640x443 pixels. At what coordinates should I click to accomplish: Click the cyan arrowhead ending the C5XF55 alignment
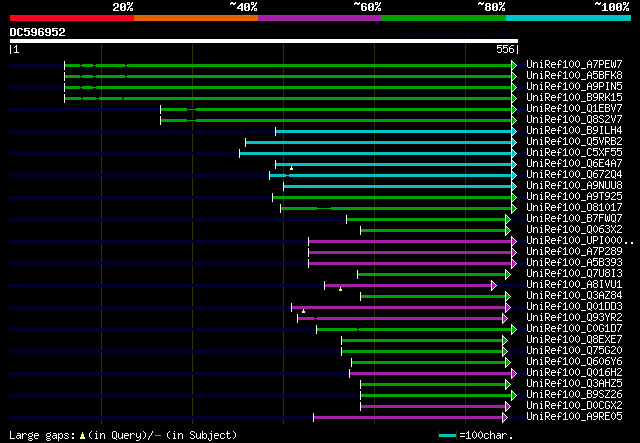(514, 153)
